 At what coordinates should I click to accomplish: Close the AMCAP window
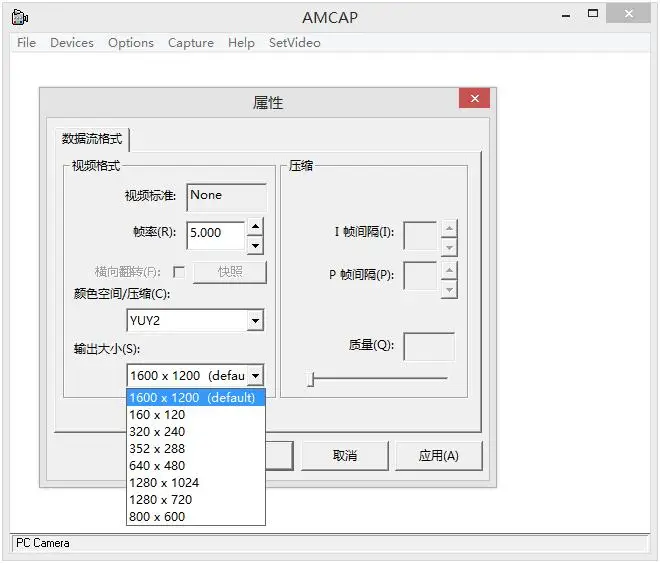pos(628,14)
